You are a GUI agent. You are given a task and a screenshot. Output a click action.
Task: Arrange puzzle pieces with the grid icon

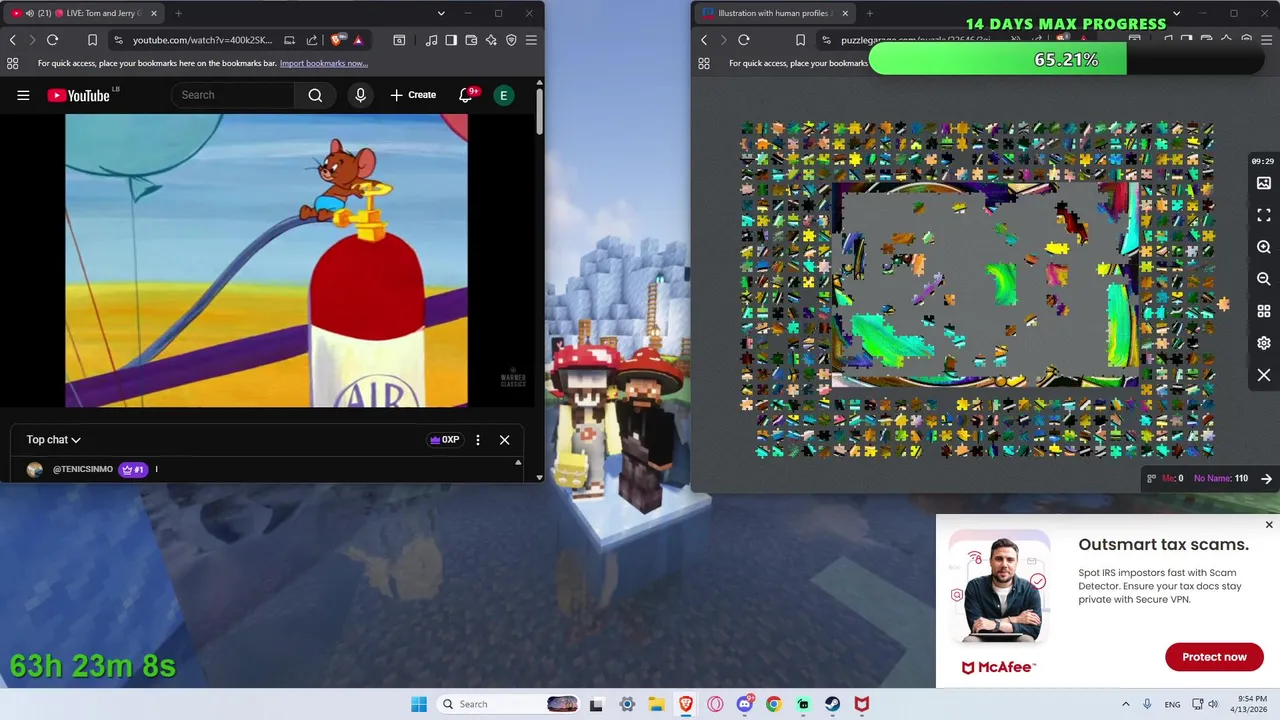pos(1264,311)
